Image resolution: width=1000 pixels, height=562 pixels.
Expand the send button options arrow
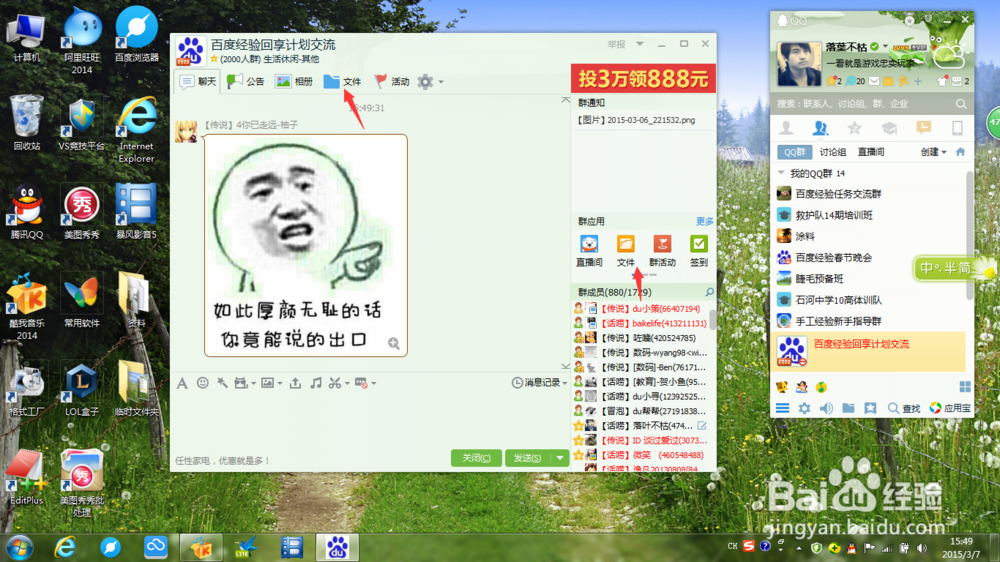(x=559, y=458)
